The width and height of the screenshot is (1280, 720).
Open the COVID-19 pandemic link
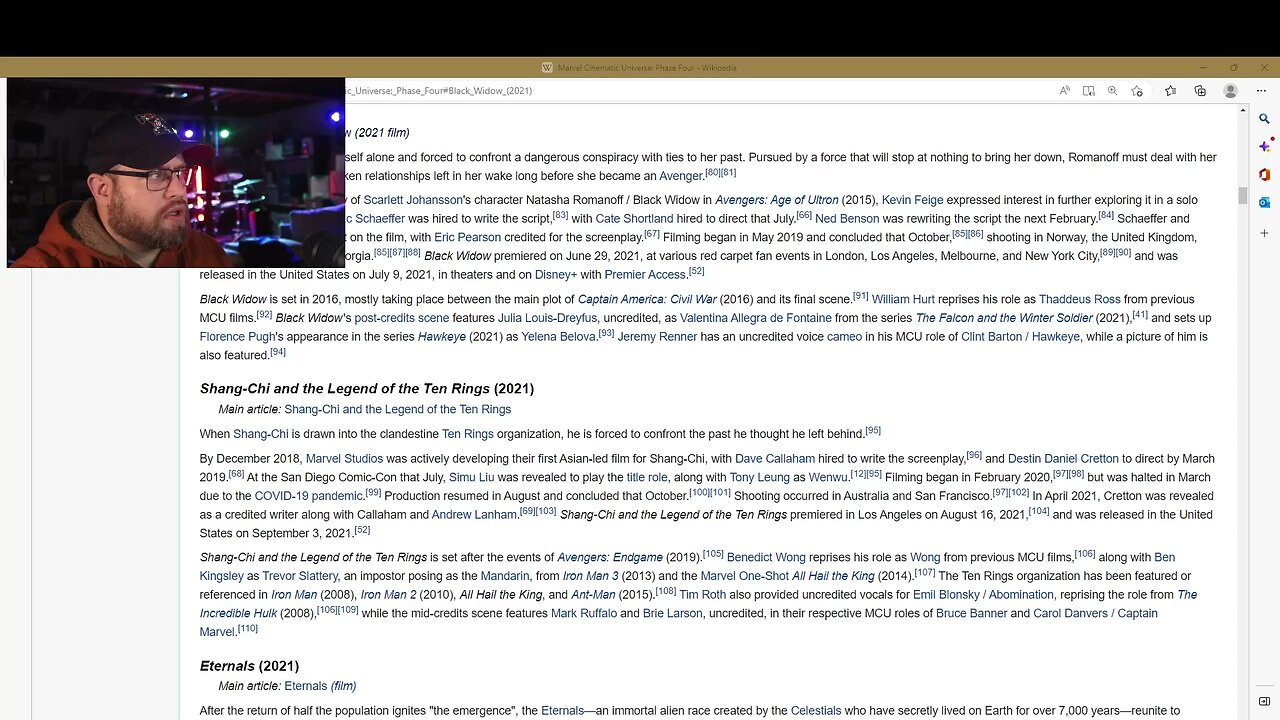point(308,496)
